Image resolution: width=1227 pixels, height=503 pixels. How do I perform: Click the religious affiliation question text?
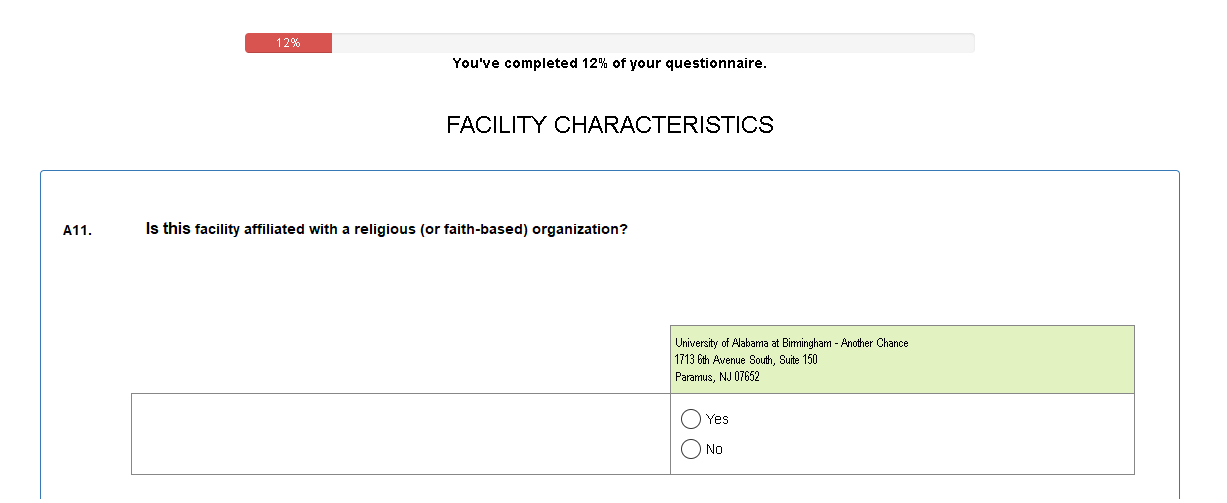(x=386, y=229)
